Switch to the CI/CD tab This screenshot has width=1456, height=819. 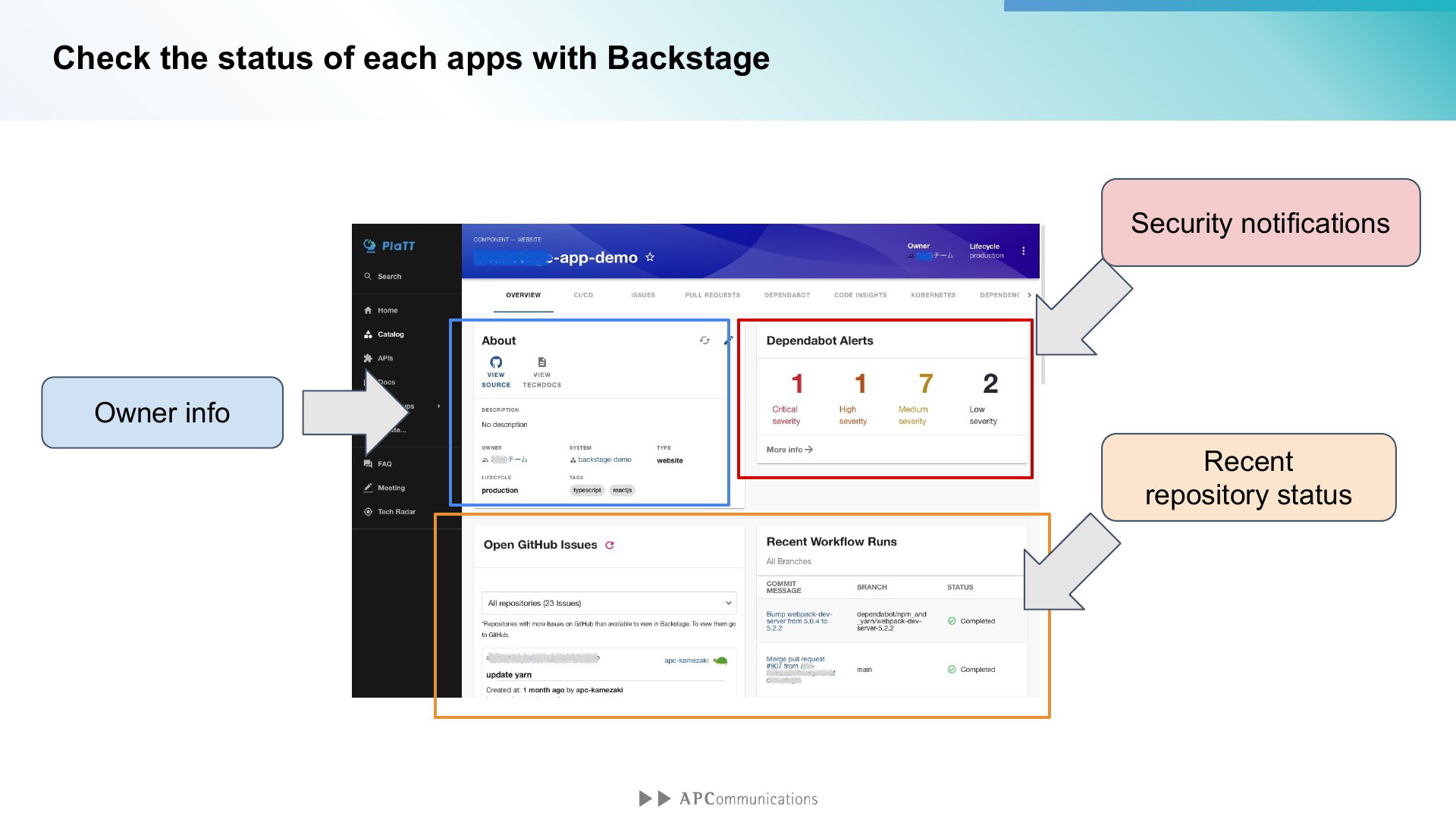(583, 296)
